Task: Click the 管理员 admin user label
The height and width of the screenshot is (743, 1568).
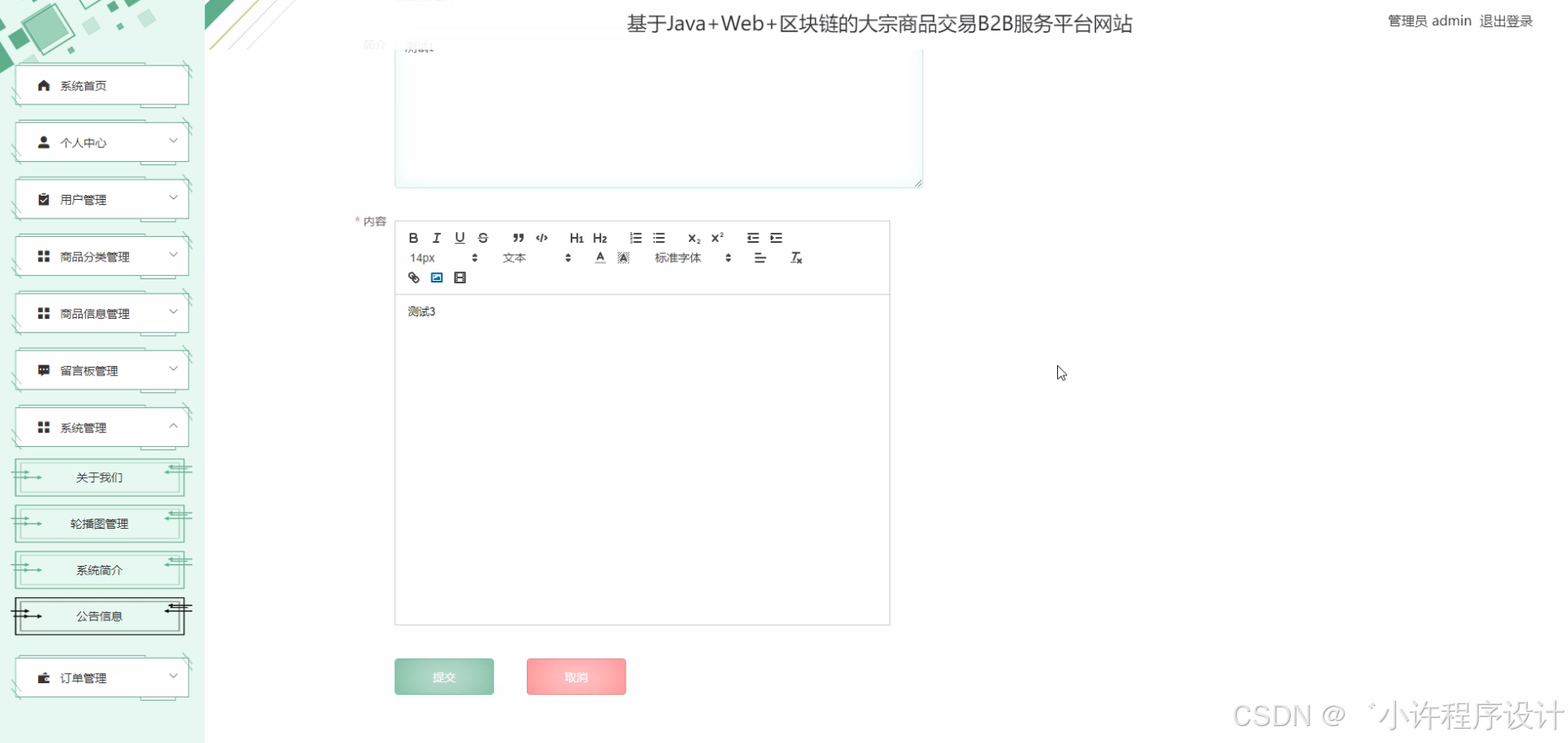Action: [x=1430, y=21]
